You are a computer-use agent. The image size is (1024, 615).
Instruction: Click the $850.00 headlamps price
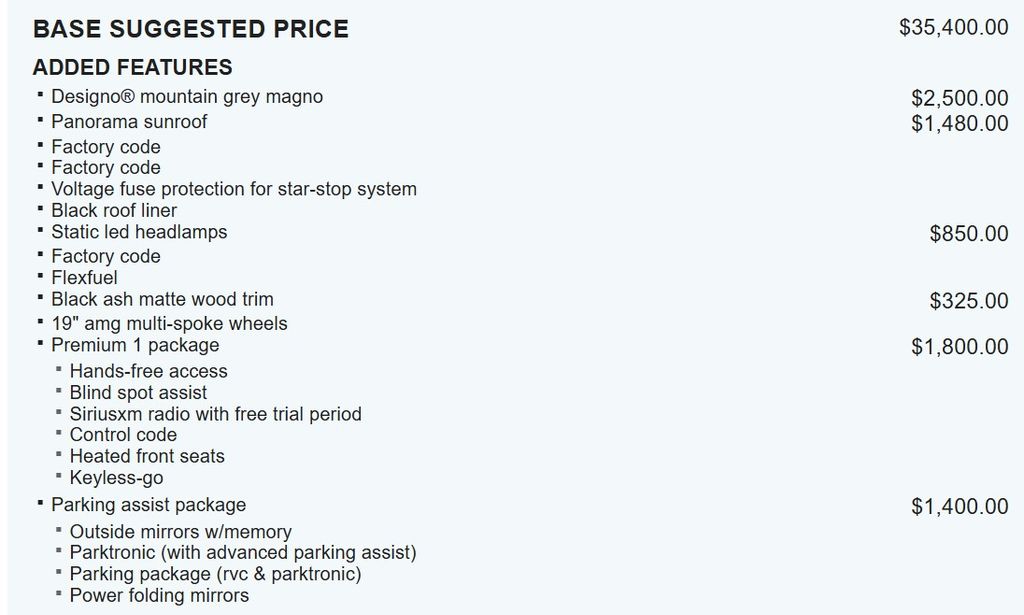[968, 234]
